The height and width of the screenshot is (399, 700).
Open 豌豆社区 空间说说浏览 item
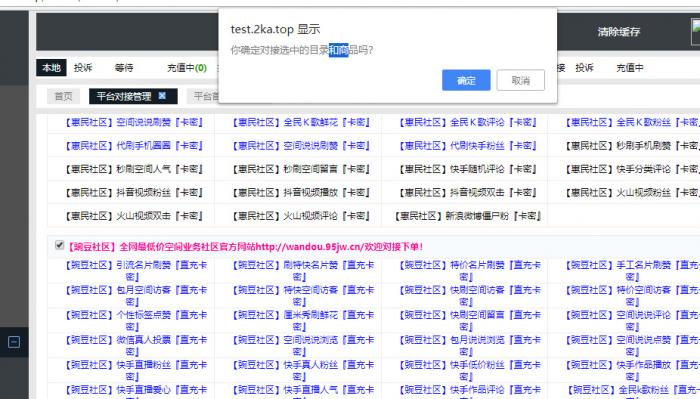coord(303,345)
